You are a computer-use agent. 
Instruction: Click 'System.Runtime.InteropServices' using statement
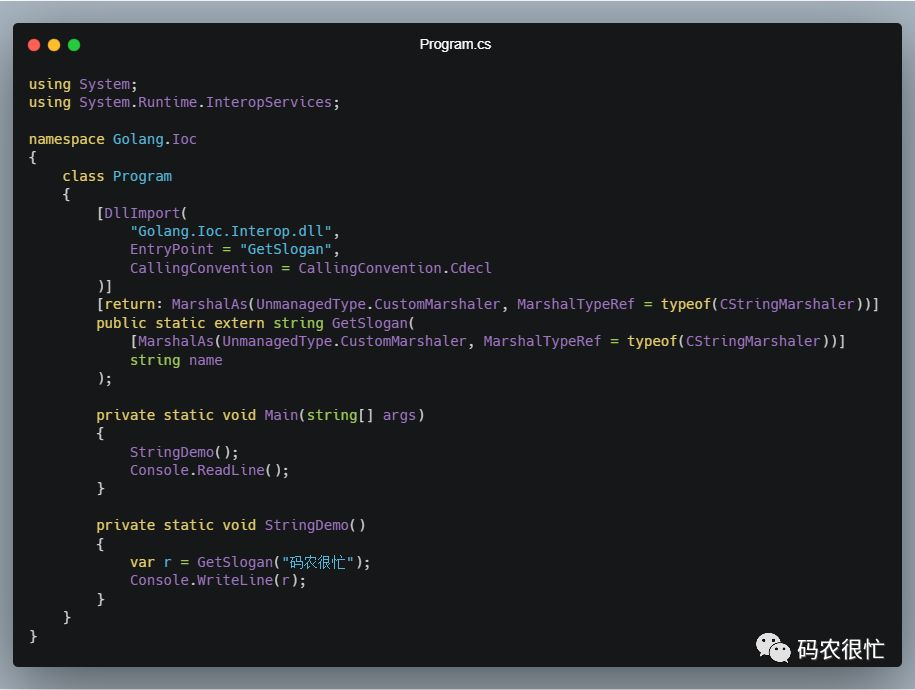click(x=184, y=102)
